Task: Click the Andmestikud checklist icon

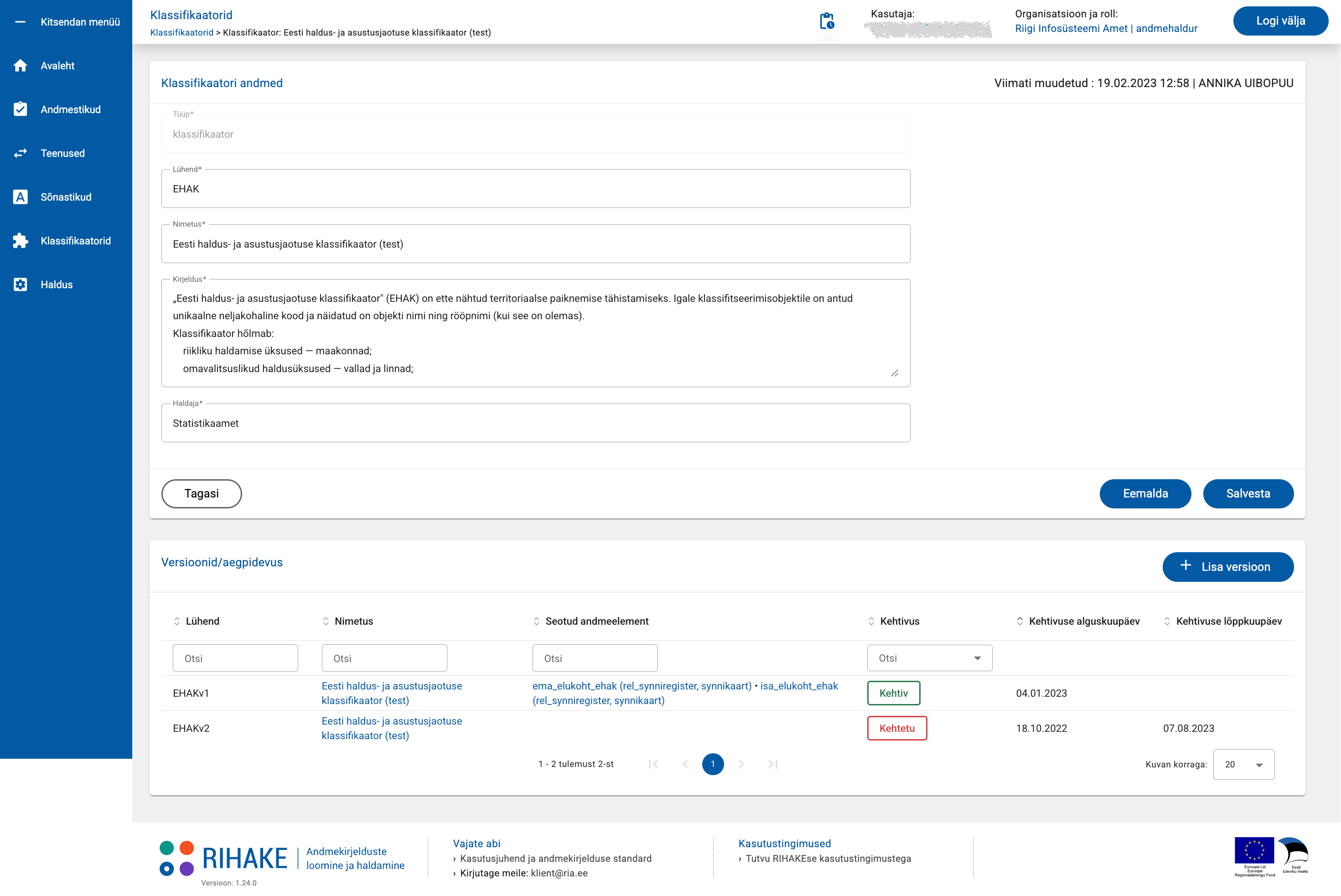Action: tap(20, 109)
